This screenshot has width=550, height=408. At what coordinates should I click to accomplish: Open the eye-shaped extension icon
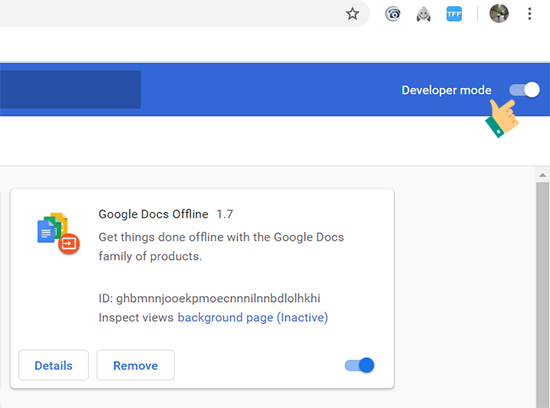393,14
